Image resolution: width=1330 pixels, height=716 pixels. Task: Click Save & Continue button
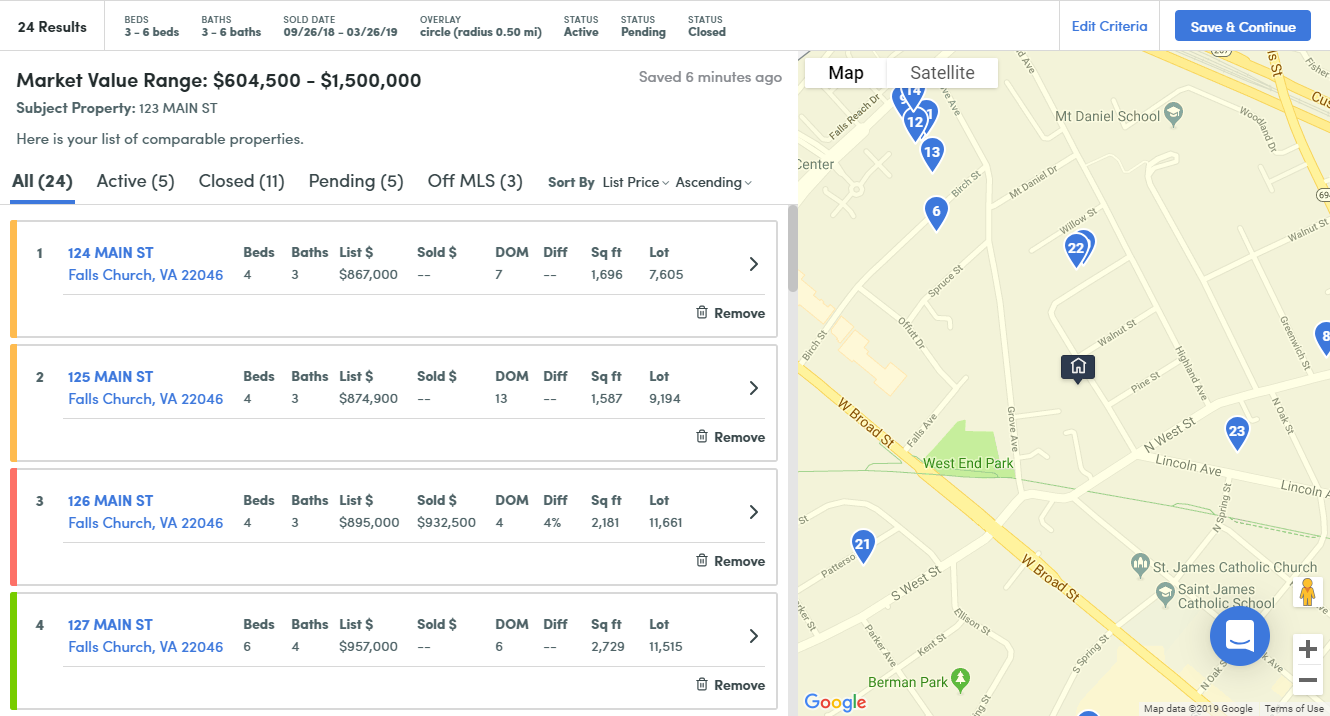point(1243,26)
